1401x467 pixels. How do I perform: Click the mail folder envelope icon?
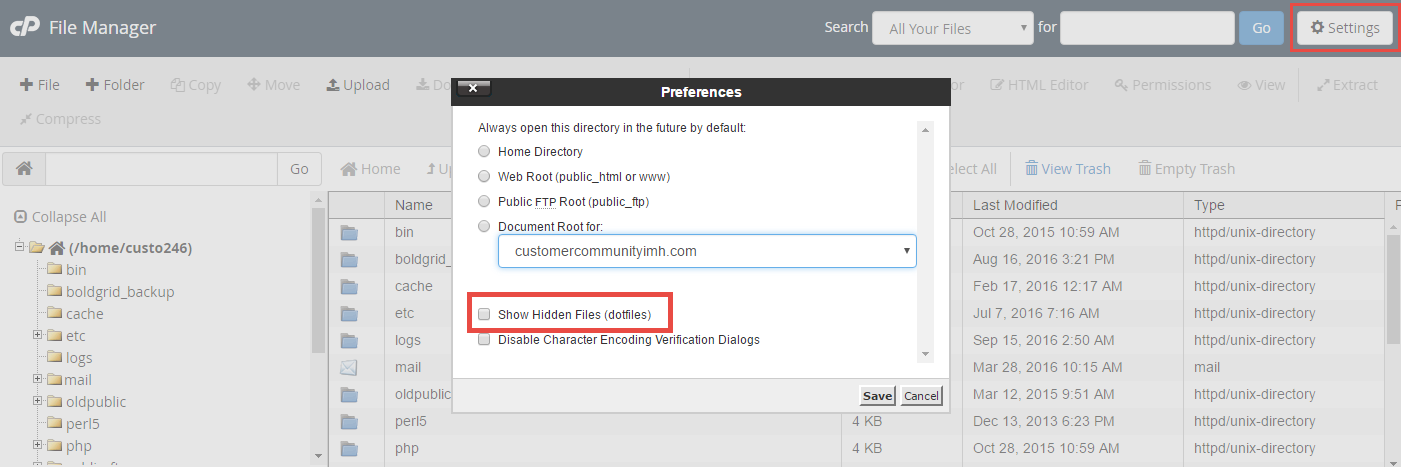tap(349, 367)
